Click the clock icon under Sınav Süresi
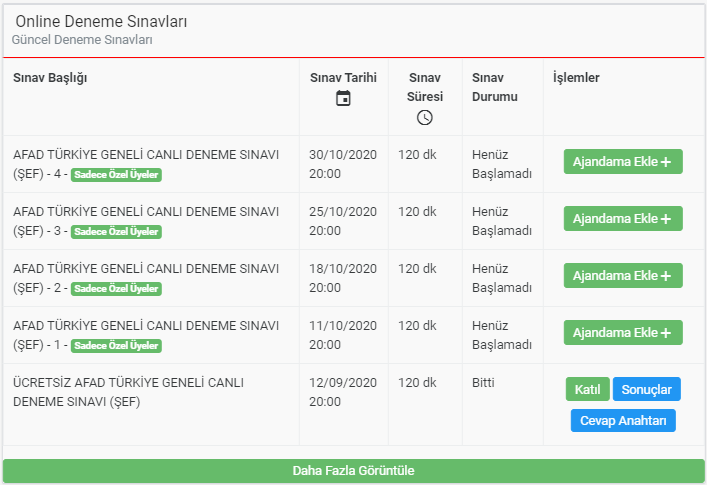 (424, 118)
